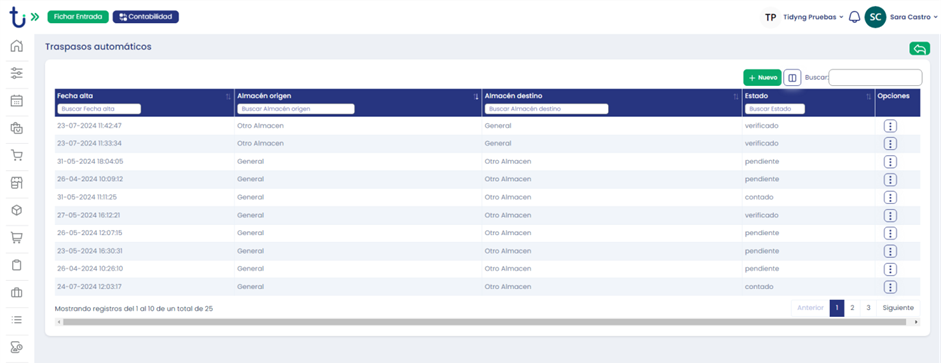Screen dimensions: 941x363
Task: Click the Tidyng logo icon
Action: click(x=17, y=17)
